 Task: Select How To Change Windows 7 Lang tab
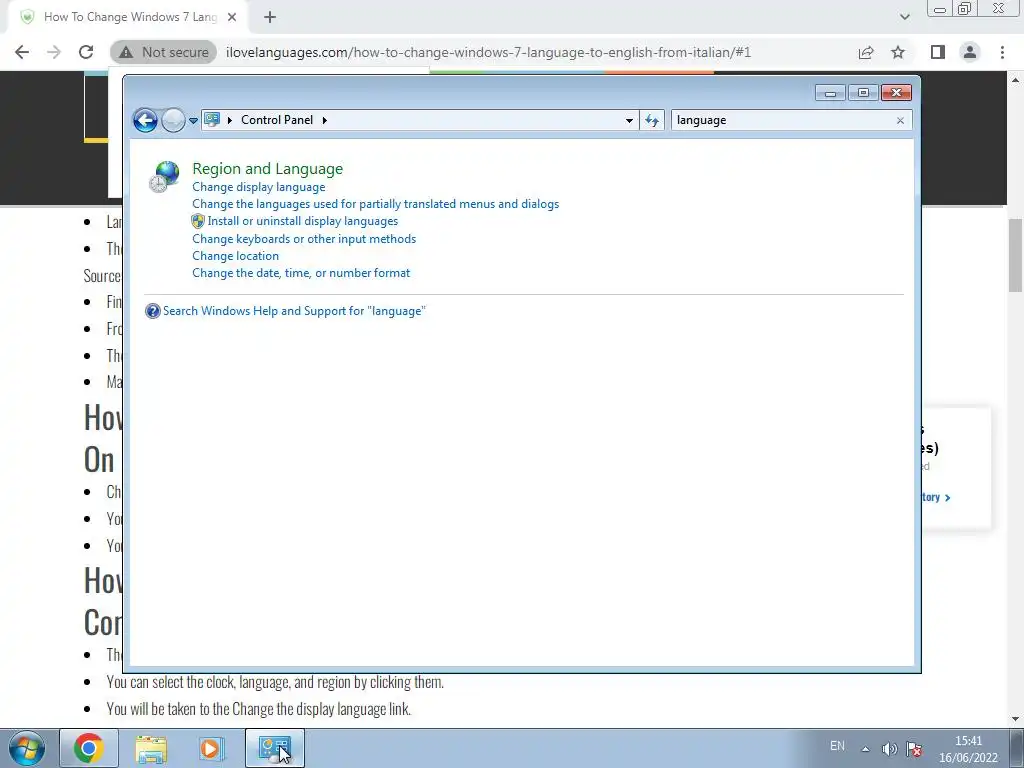(x=128, y=18)
